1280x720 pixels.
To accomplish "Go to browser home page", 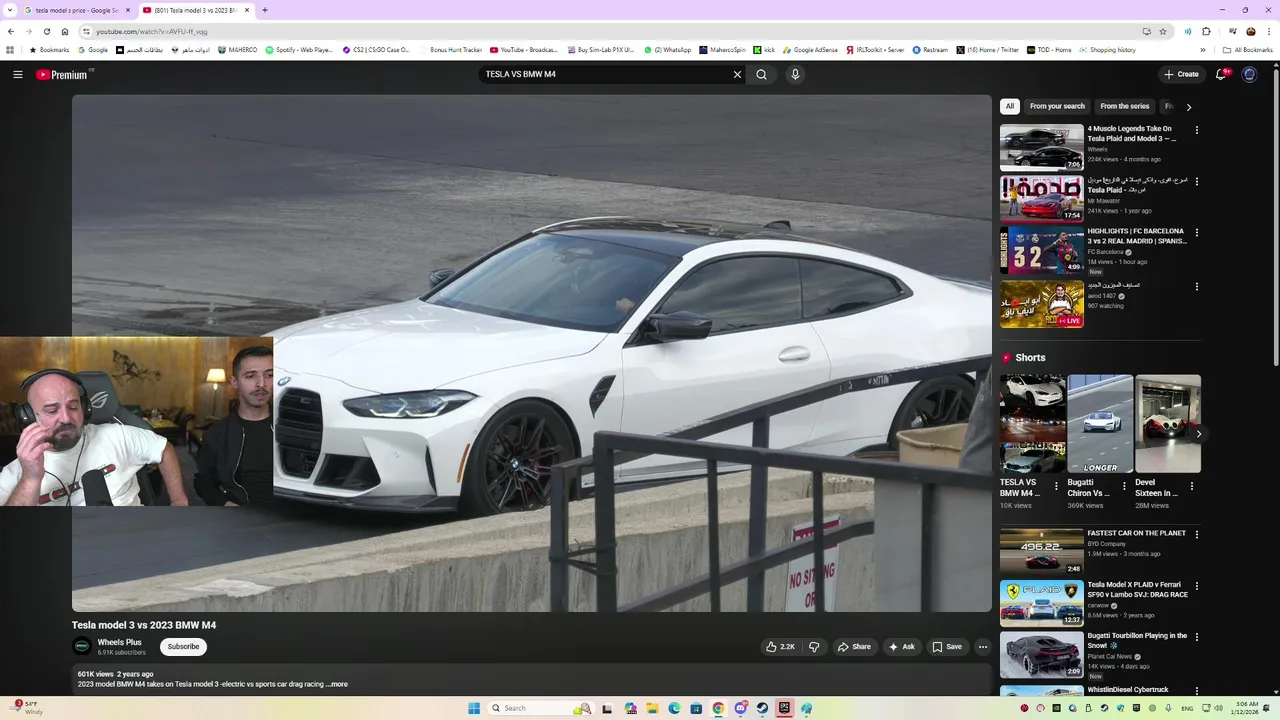I will (x=65, y=31).
